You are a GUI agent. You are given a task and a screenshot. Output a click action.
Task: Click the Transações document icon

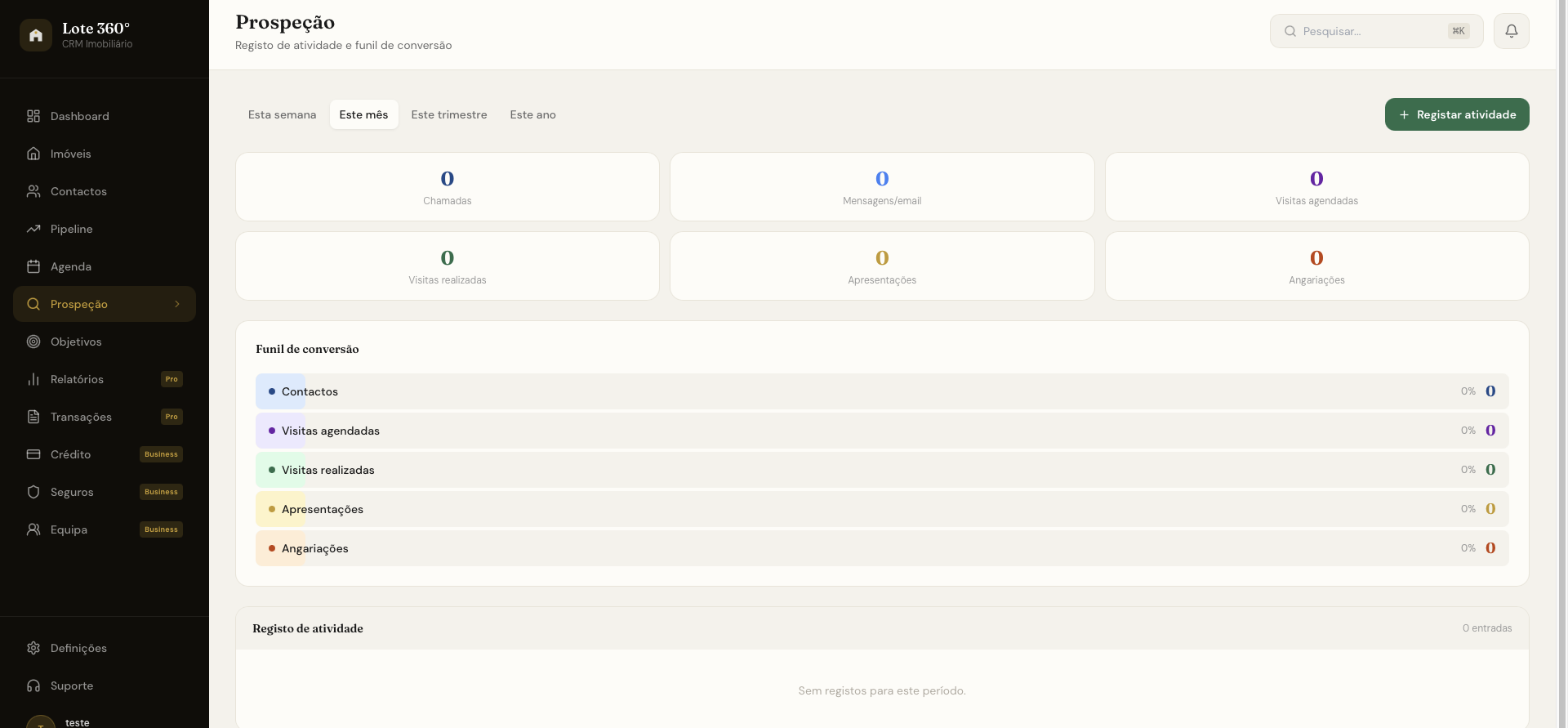tap(33, 417)
